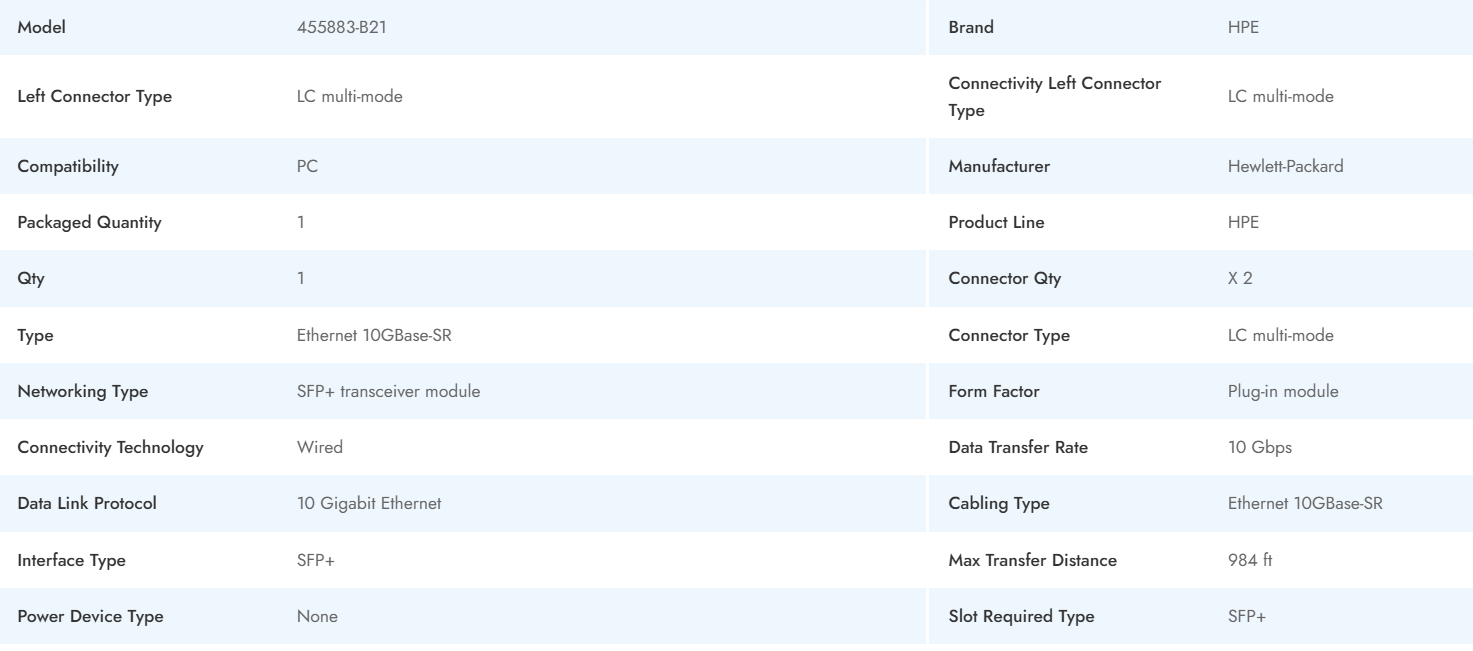Click the Slot Required Type label
This screenshot has width=1473, height=651.
coord(1020,617)
